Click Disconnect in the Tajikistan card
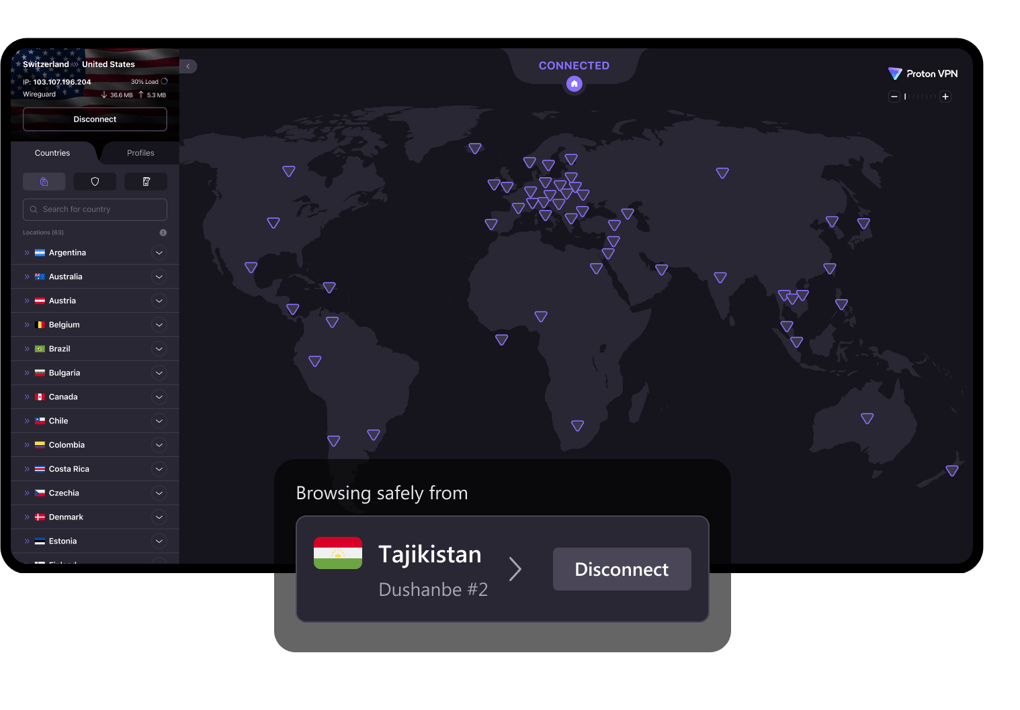Screen dimensions: 1020x710 (x=621, y=569)
